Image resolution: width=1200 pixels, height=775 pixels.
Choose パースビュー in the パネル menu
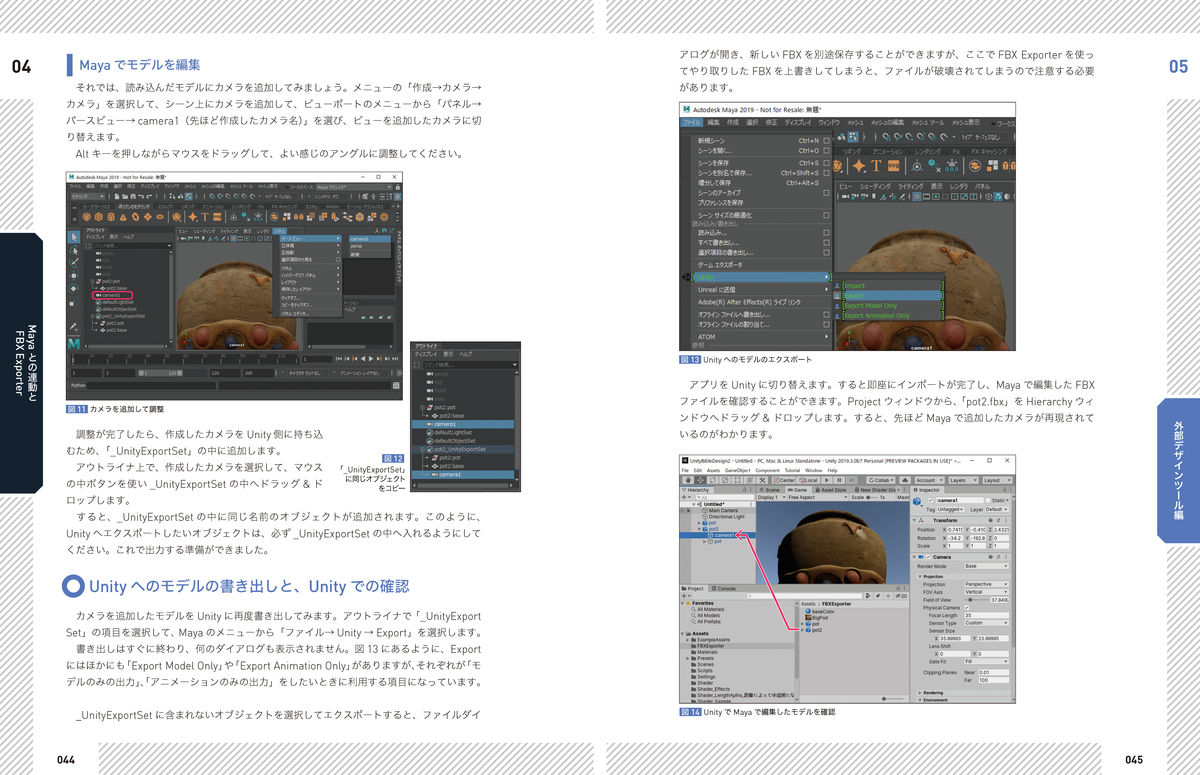[310, 239]
